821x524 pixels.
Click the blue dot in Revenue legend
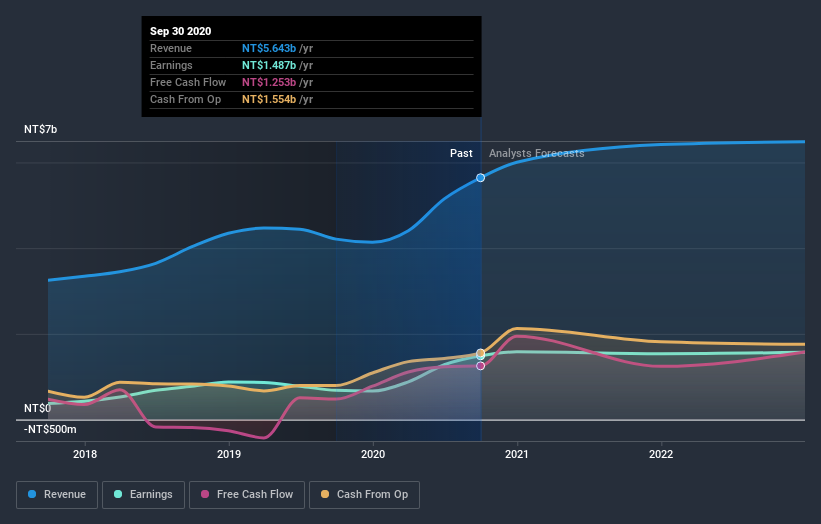pyautogui.click(x=32, y=494)
